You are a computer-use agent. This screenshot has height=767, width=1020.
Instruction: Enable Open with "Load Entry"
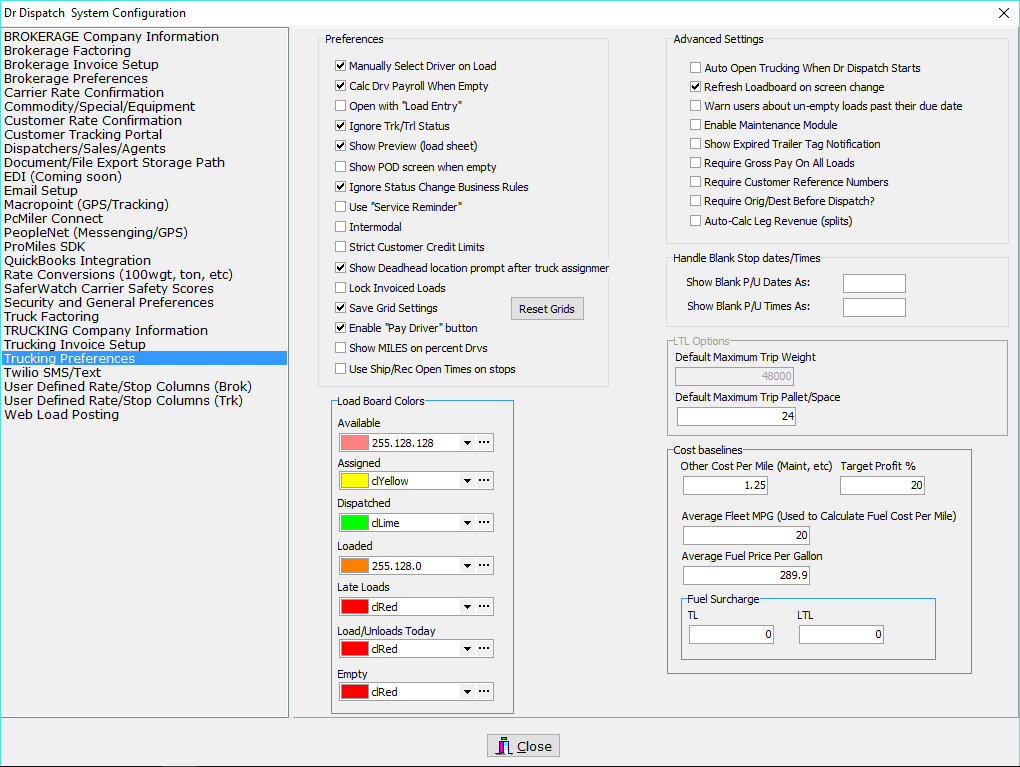340,105
